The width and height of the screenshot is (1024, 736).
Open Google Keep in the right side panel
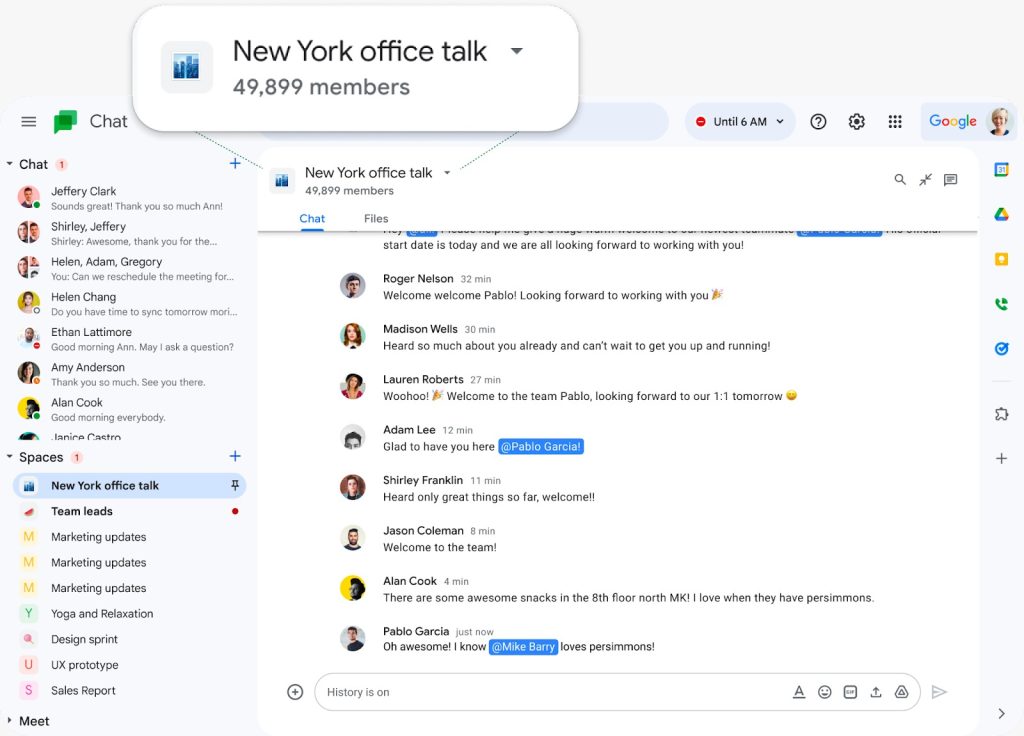(x=1001, y=258)
